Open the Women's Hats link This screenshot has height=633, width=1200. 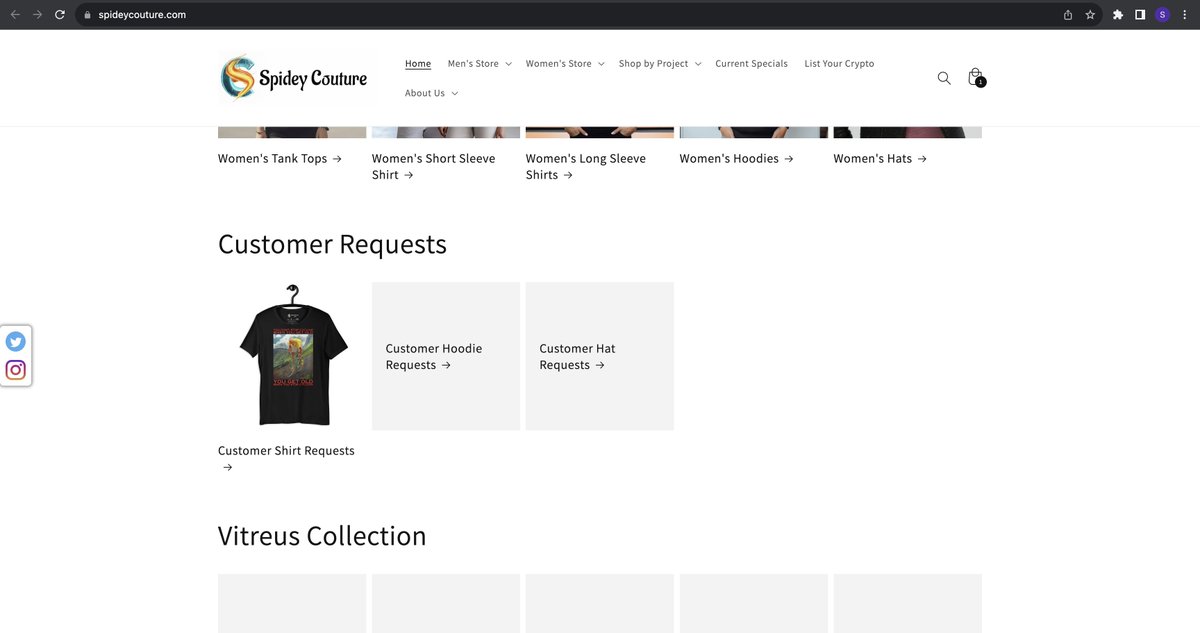(880, 158)
